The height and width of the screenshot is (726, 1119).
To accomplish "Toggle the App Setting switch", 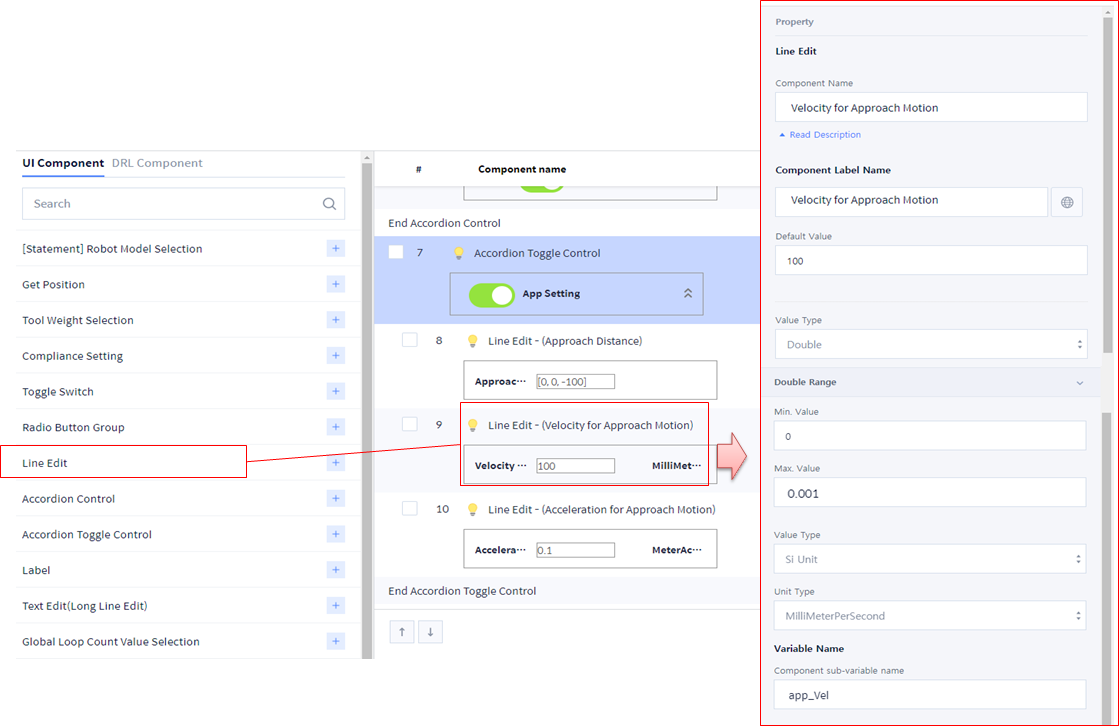I will [491, 294].
